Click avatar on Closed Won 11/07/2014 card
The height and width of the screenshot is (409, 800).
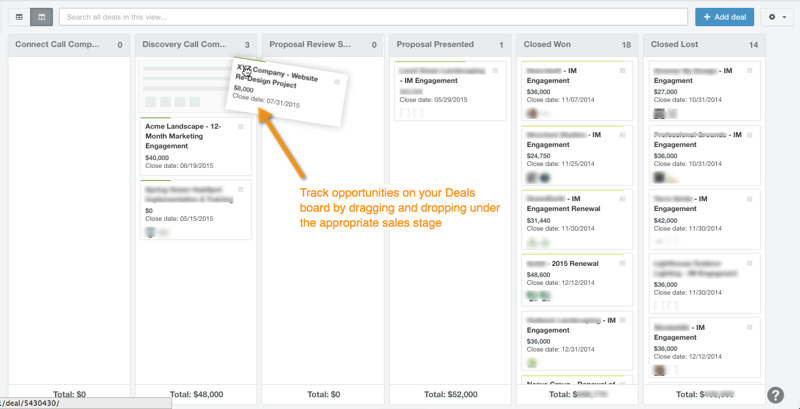[x=533, y=113]
